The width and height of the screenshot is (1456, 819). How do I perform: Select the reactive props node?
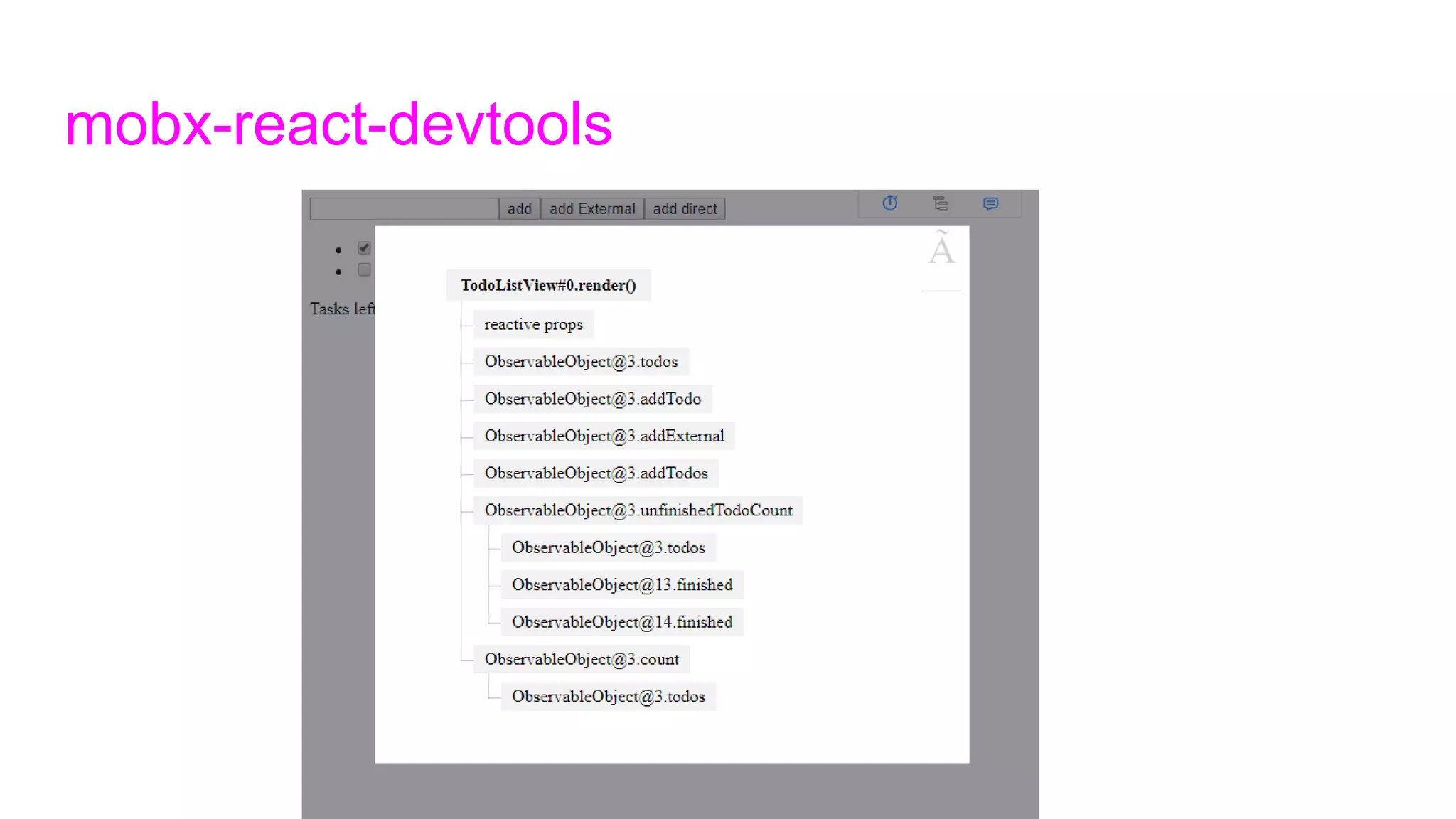533,324
